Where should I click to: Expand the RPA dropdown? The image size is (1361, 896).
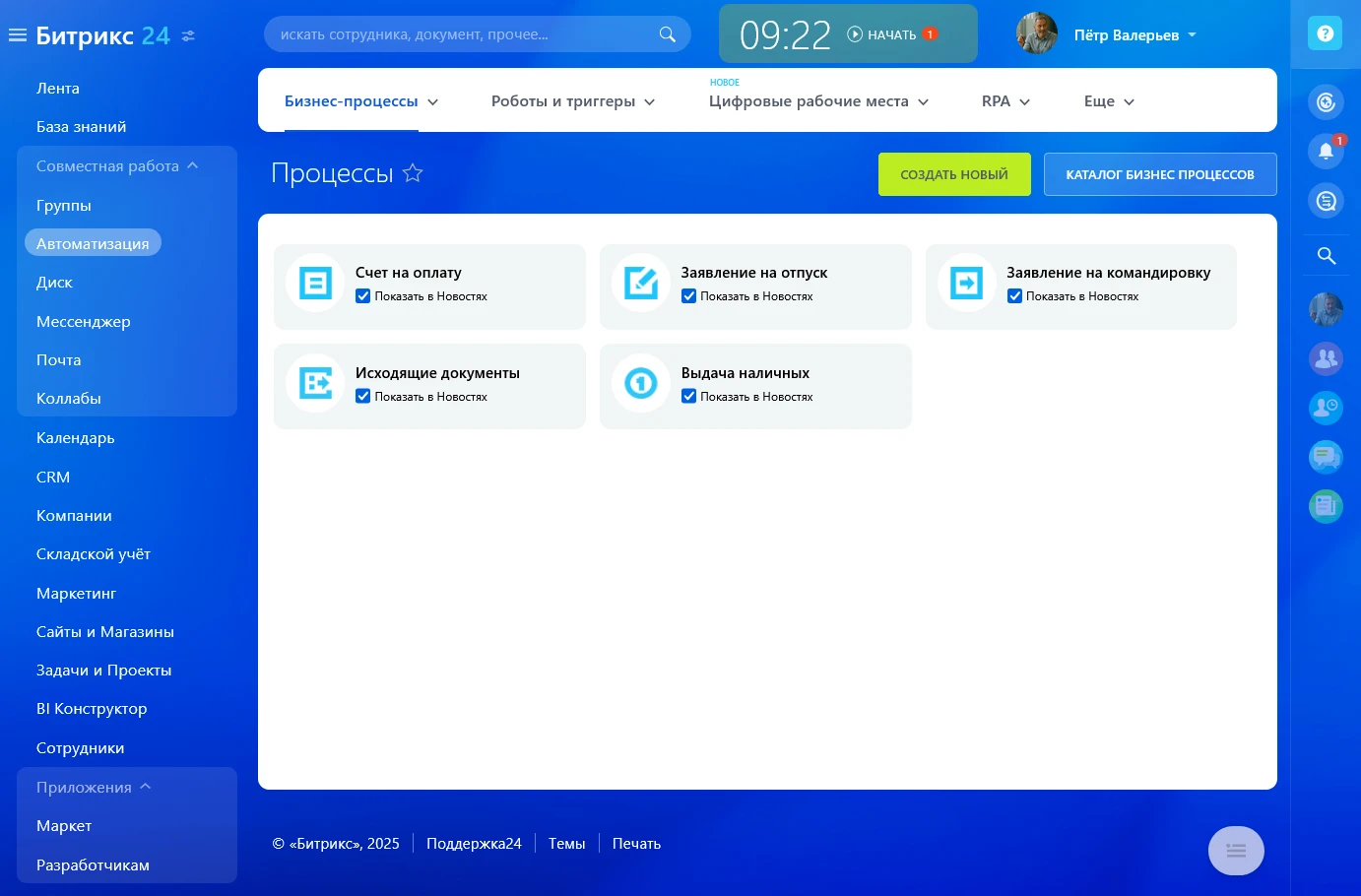1005,100
